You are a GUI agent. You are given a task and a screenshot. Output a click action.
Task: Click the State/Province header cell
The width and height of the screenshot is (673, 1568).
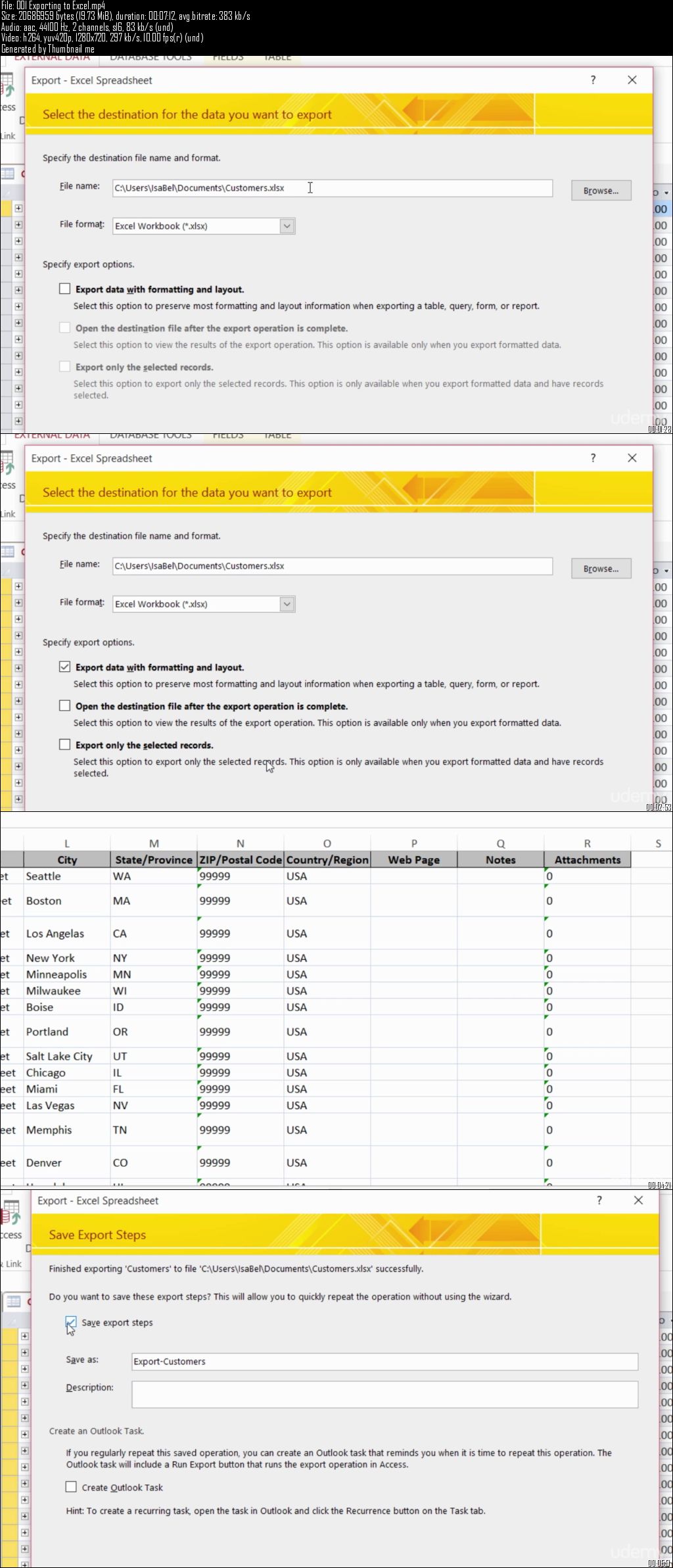(154, 860)
